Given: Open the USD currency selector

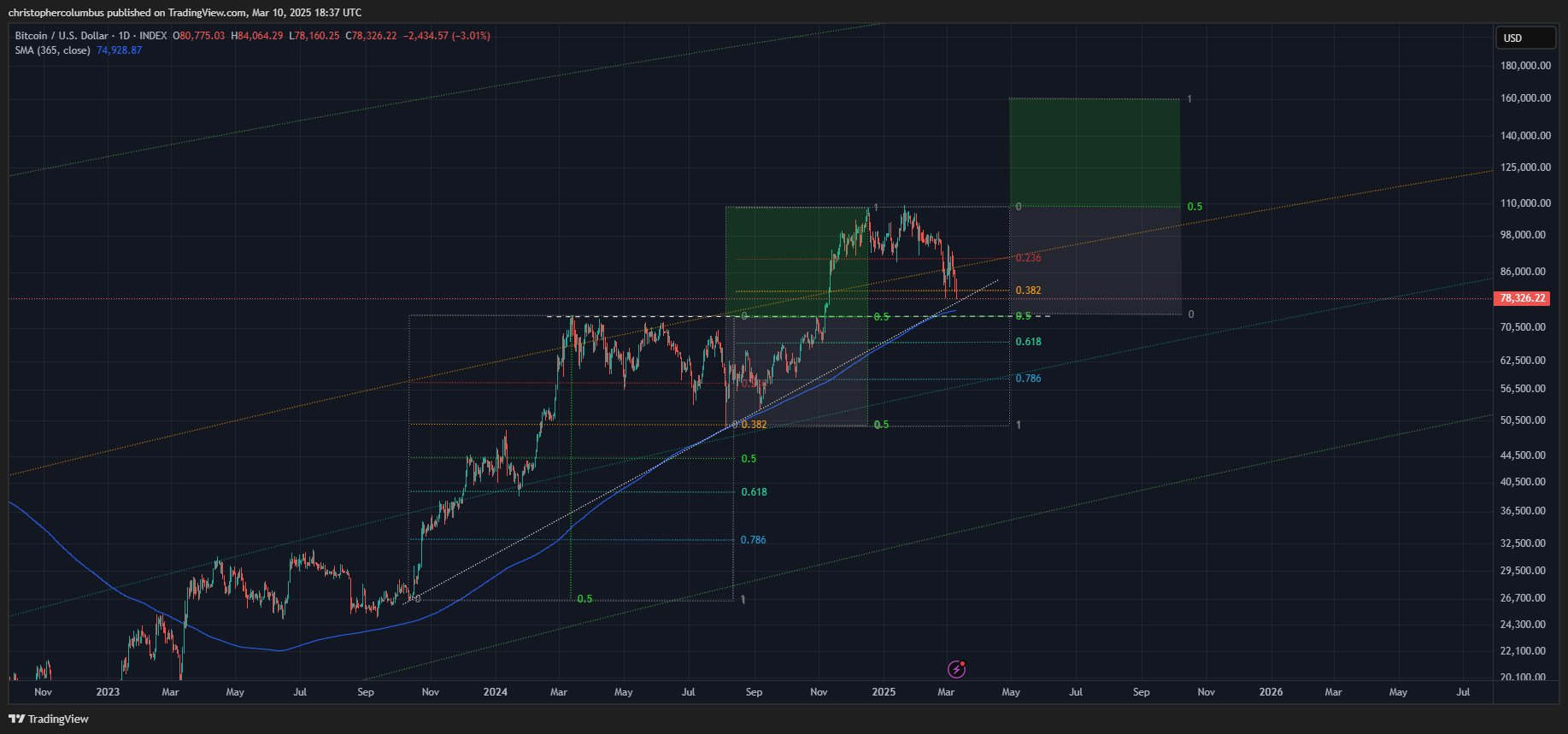Looking at the screenshot, I should click(x=1524, y=38).
